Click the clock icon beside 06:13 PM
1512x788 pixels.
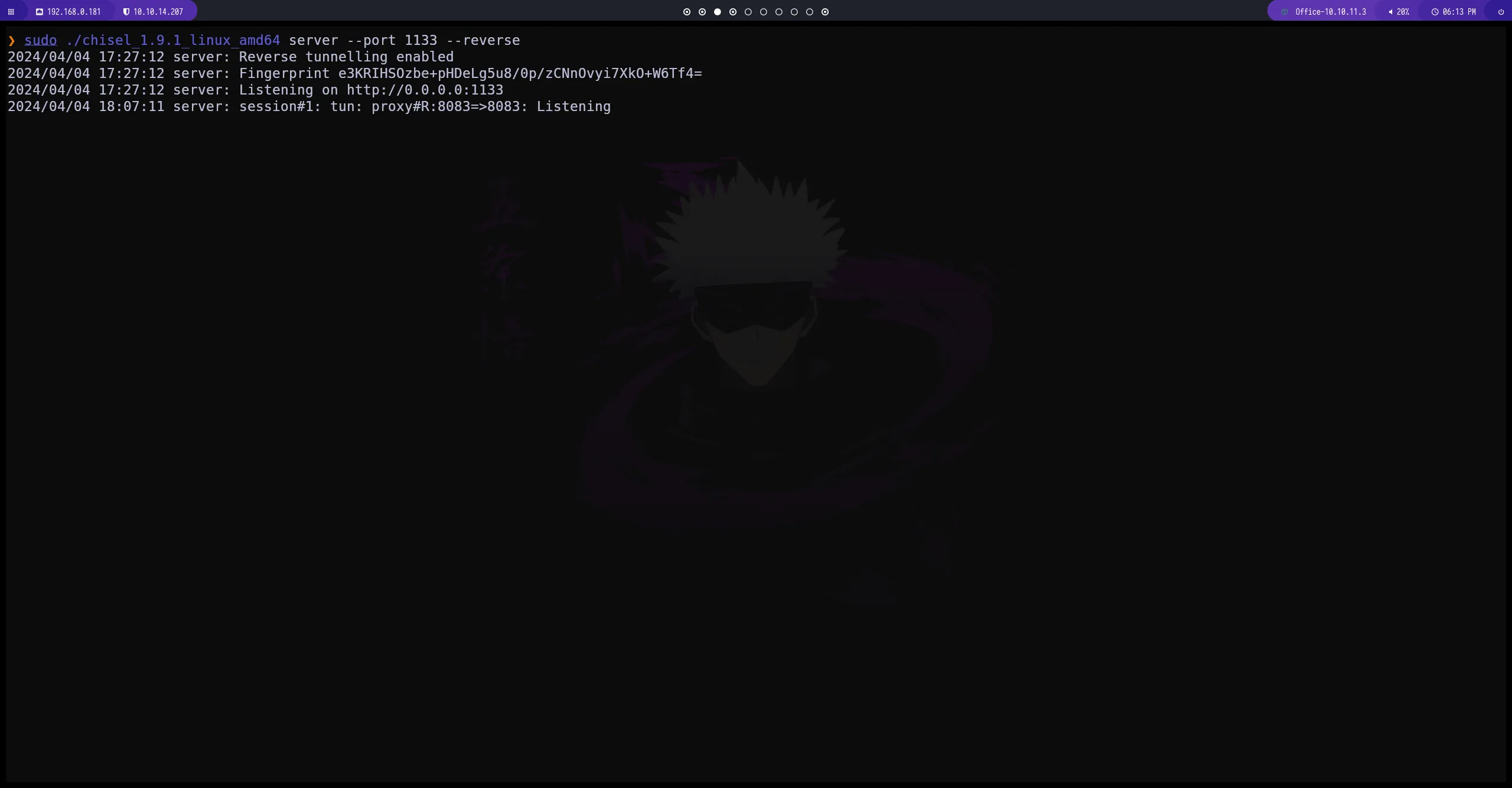coord(1435,12)
